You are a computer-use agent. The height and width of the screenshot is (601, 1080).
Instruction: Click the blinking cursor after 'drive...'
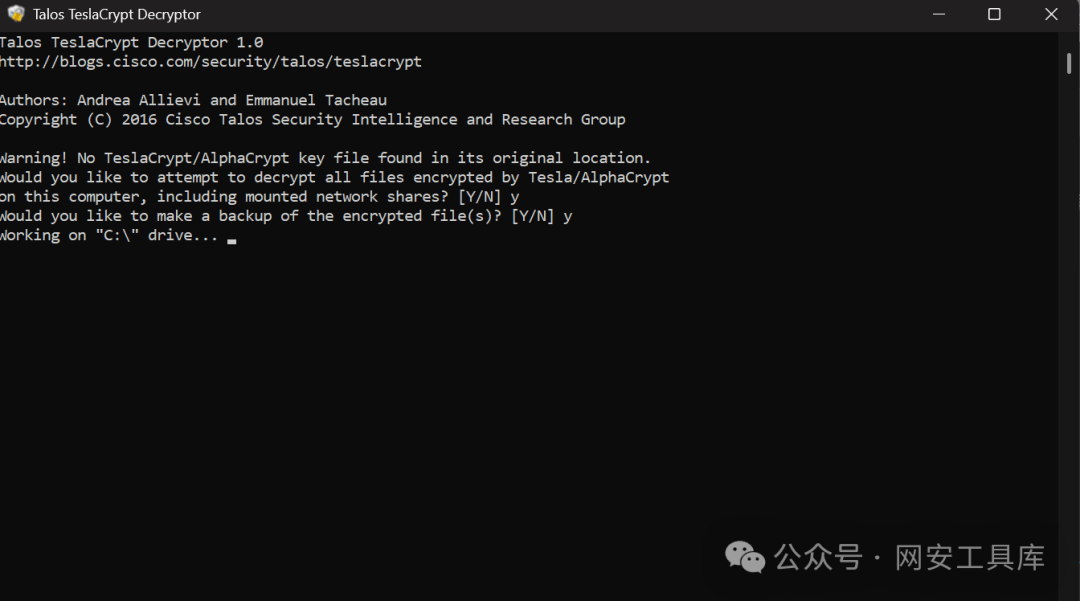pyautogui.click(x=231, y=240)
